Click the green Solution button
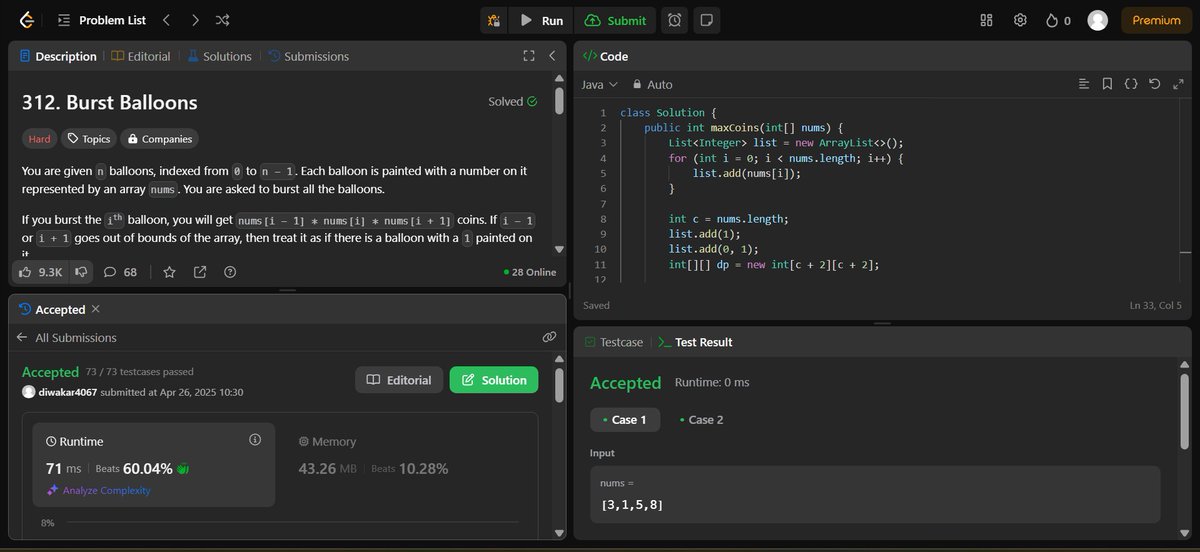This screenshot has height=552, width=1200. click(x=494, y=380)
